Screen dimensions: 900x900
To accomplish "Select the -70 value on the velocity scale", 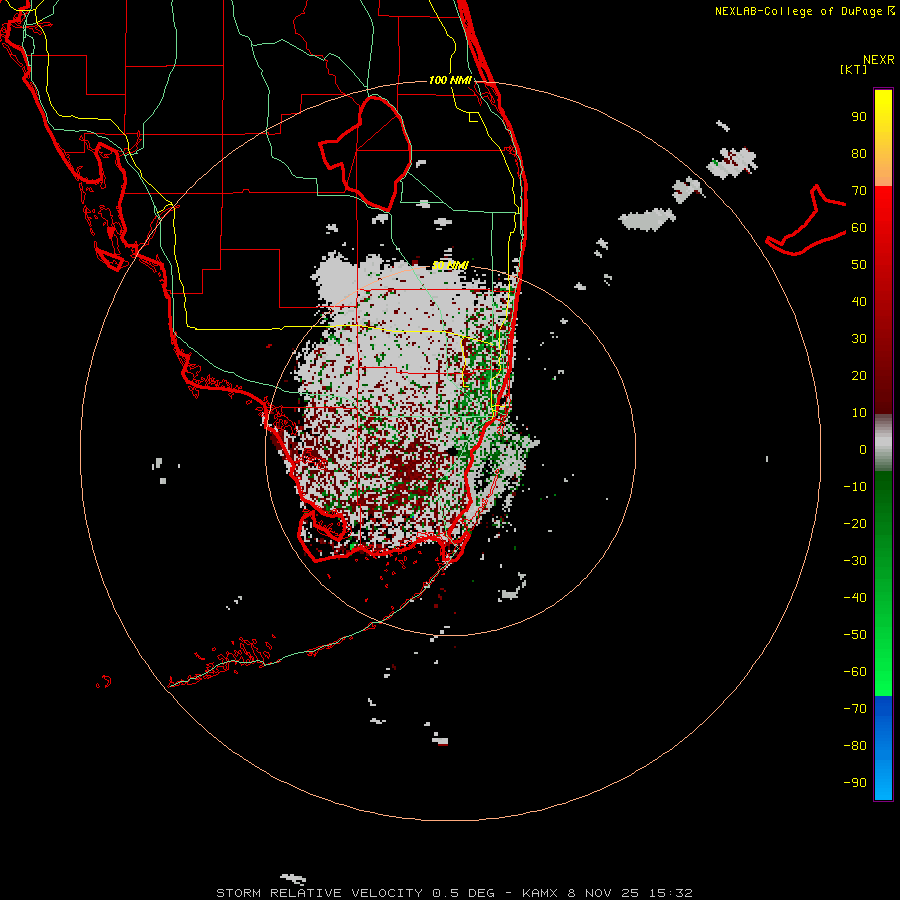I will [855, 709].
